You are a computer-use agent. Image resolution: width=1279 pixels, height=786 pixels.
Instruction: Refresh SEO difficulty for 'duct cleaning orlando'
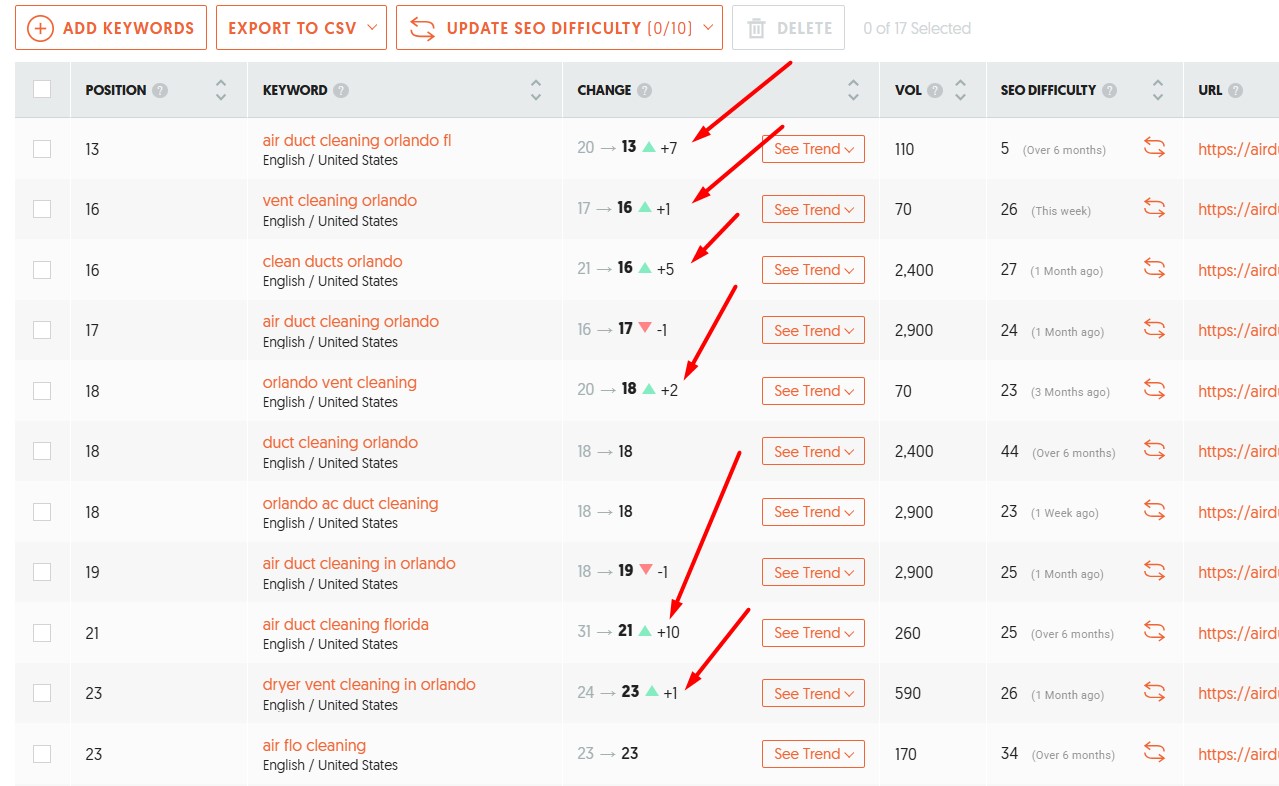tap(1154, 451)
